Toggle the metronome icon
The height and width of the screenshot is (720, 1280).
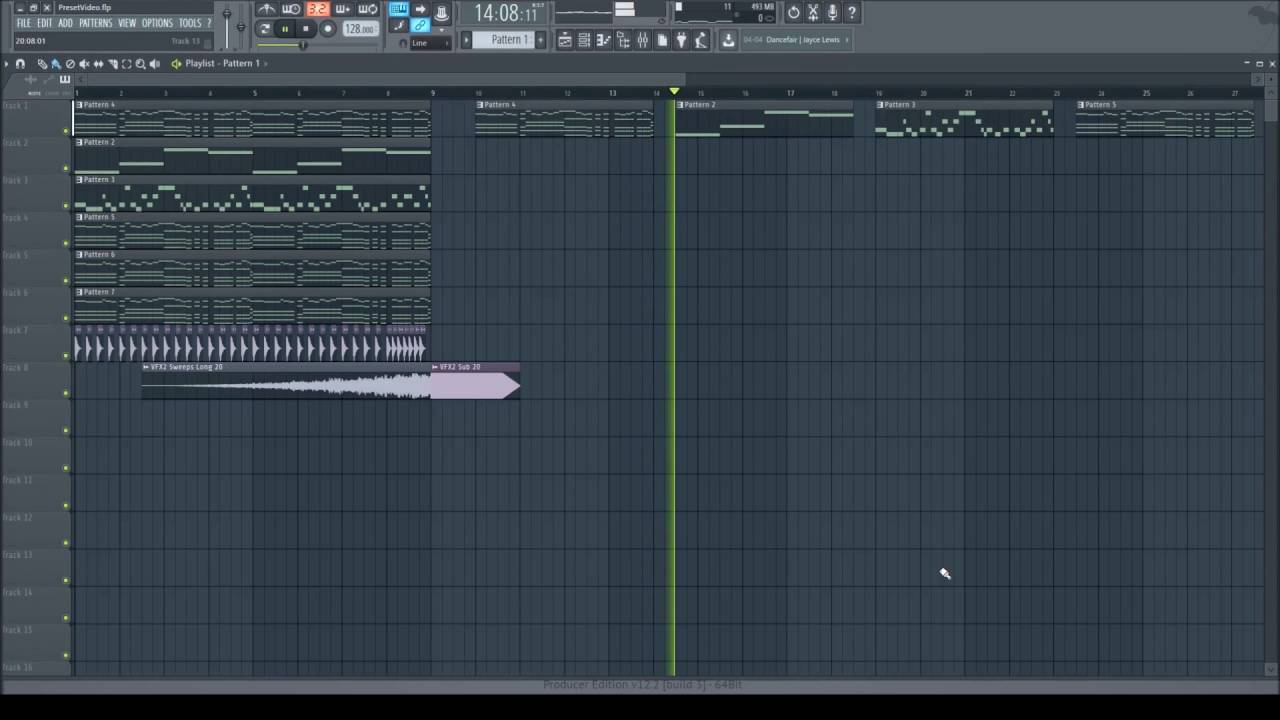tap(267, 9)
